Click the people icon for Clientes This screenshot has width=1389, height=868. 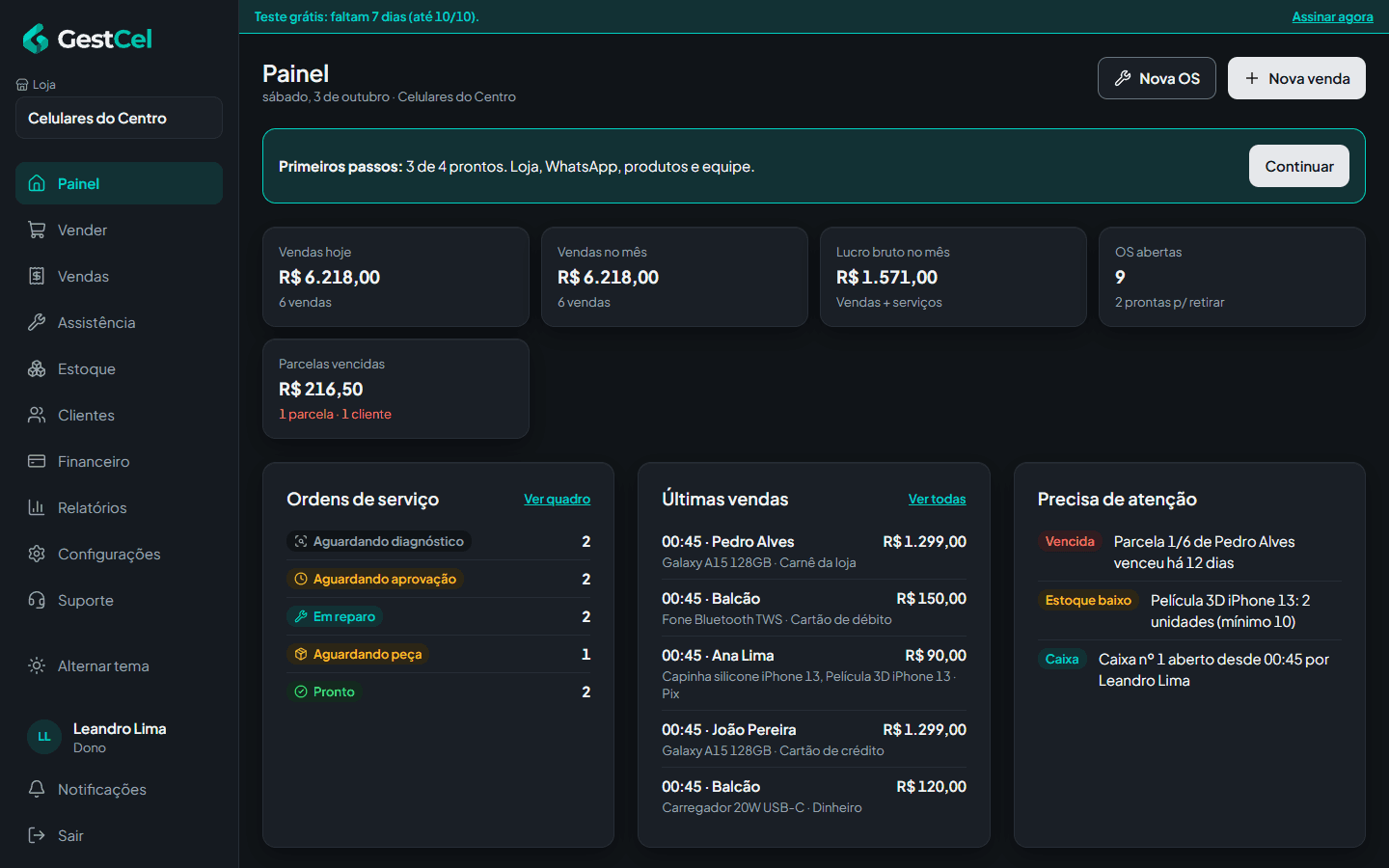[37, 415]
